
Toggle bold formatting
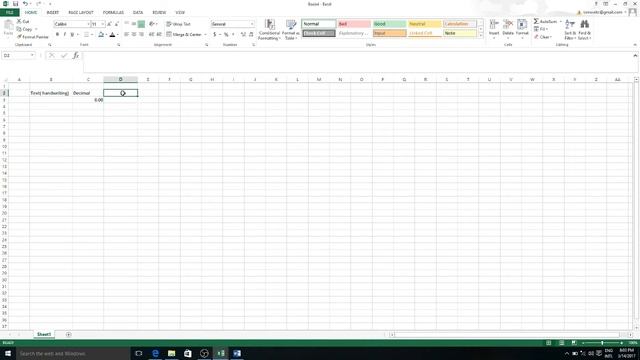tap(57, 35)
